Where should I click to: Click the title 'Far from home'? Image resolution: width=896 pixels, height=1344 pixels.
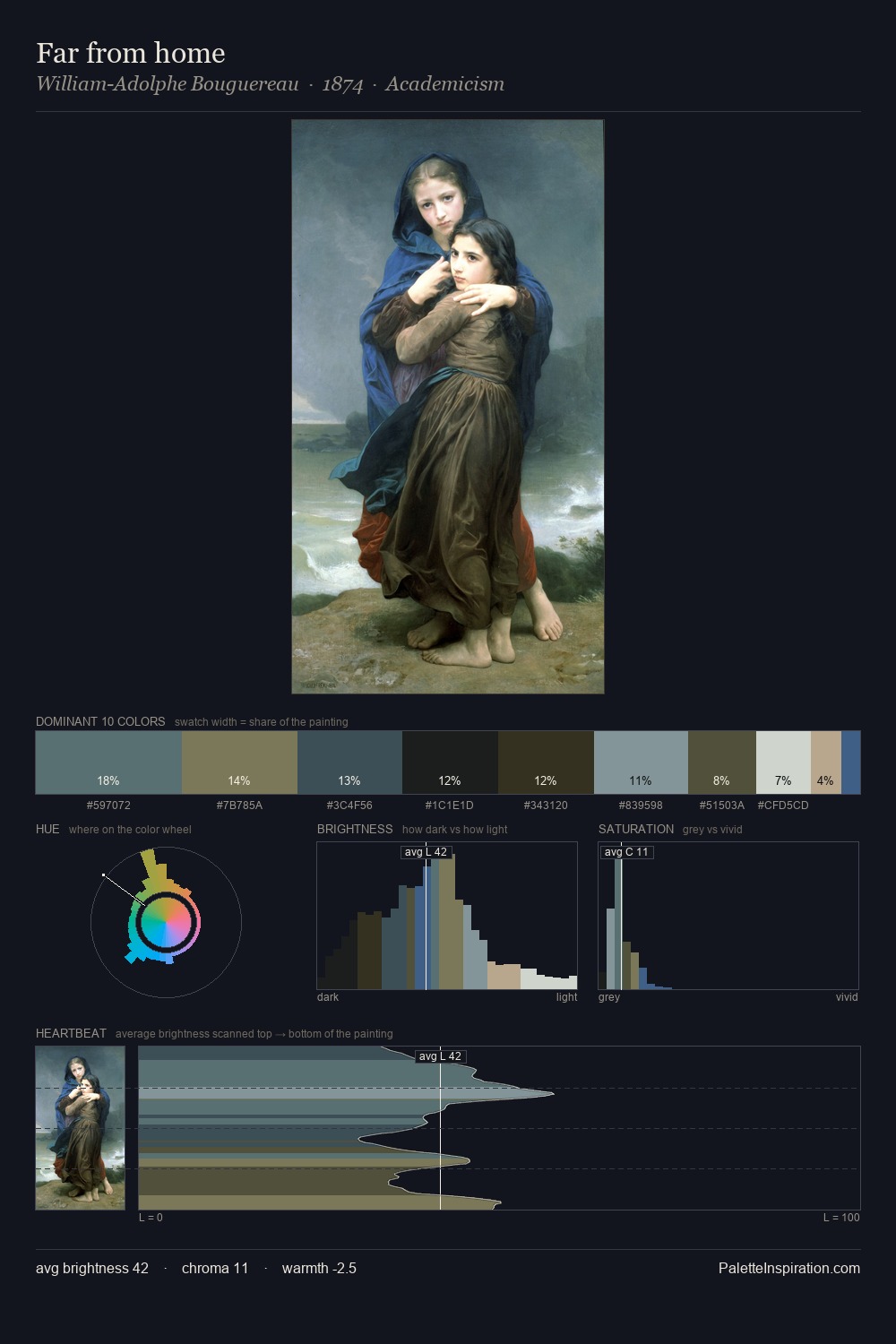tap(131, 53)
